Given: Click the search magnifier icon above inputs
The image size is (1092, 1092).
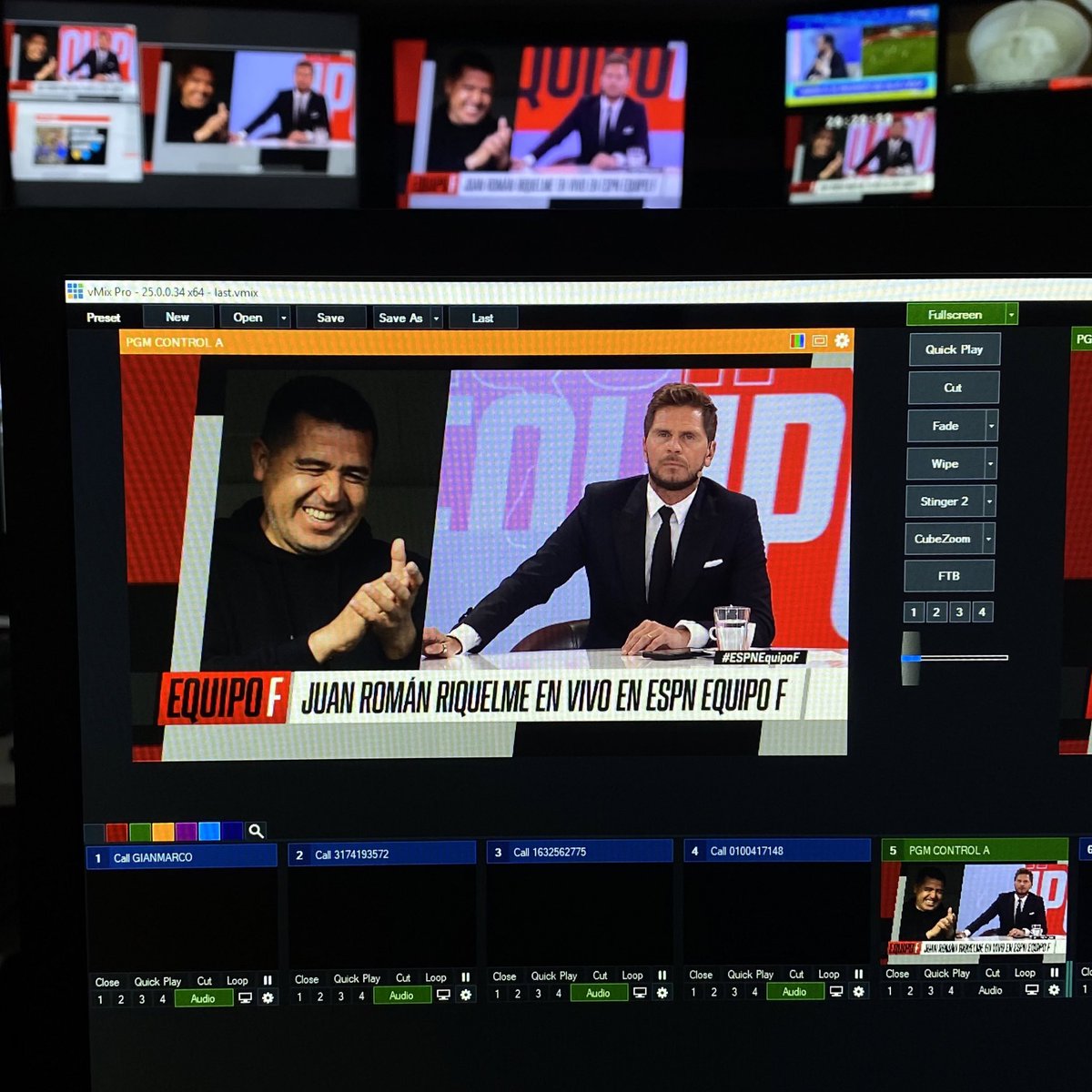Looking at the screenshot, I should (257, 831).
